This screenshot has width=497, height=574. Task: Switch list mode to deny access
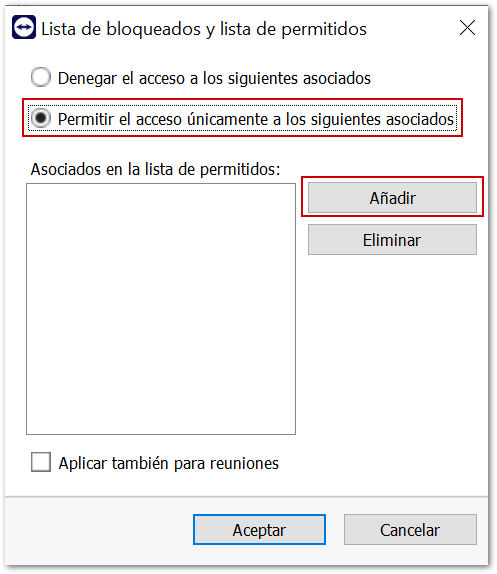(x=41, y=77)
